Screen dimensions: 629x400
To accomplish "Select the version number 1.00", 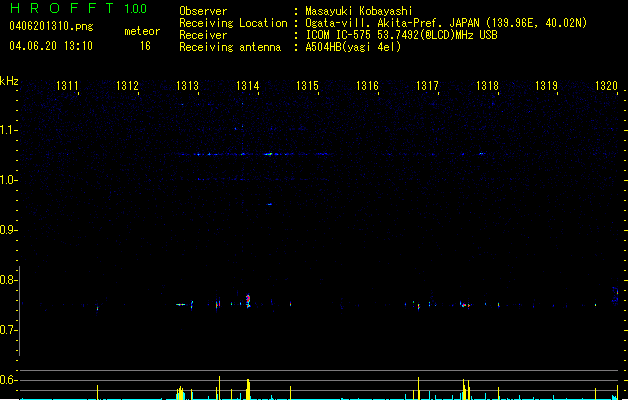I will [x=135, y=9].
